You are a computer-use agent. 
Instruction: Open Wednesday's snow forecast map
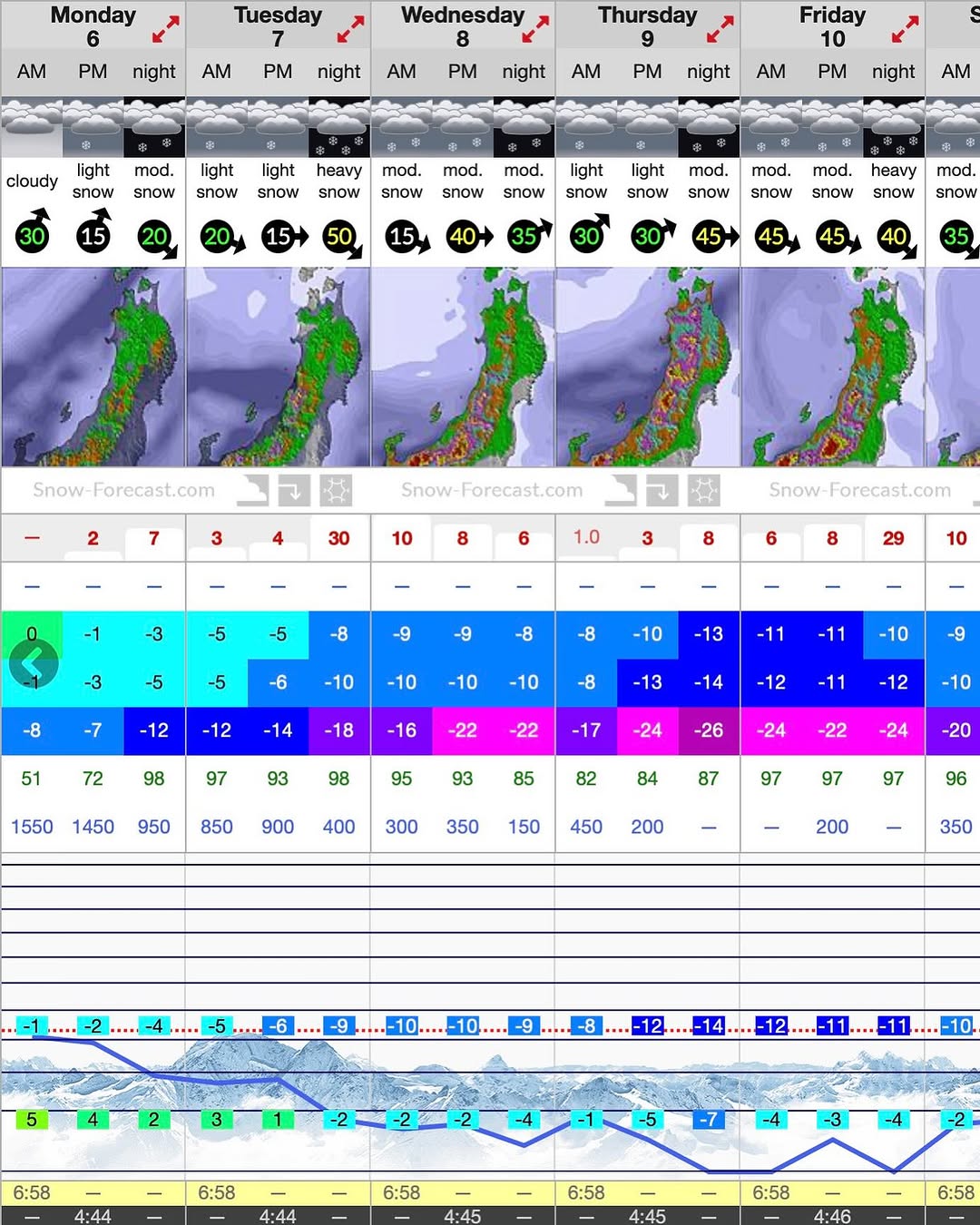tap(463, 367)
